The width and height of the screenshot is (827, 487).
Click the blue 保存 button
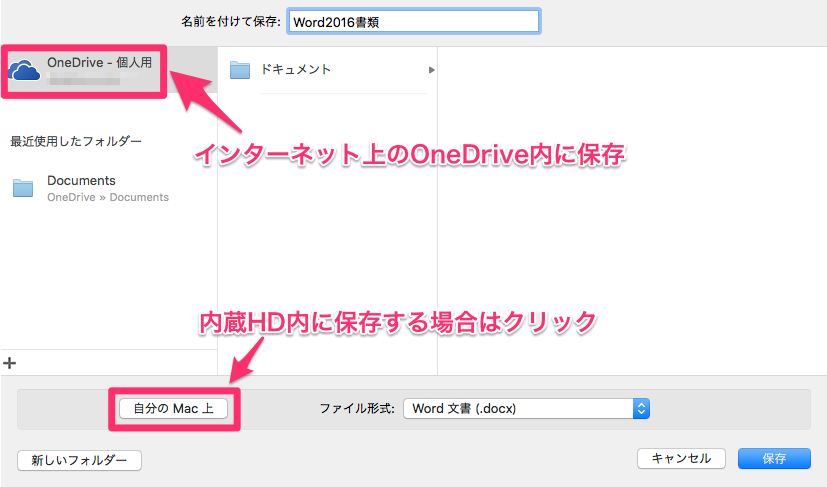(774, 459)
